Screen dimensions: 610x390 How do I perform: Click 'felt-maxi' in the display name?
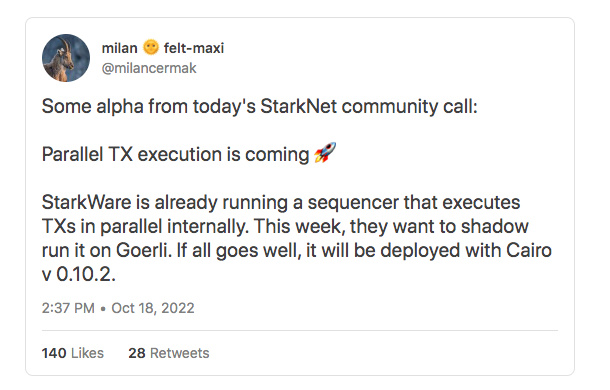click(x=194, y=48)
